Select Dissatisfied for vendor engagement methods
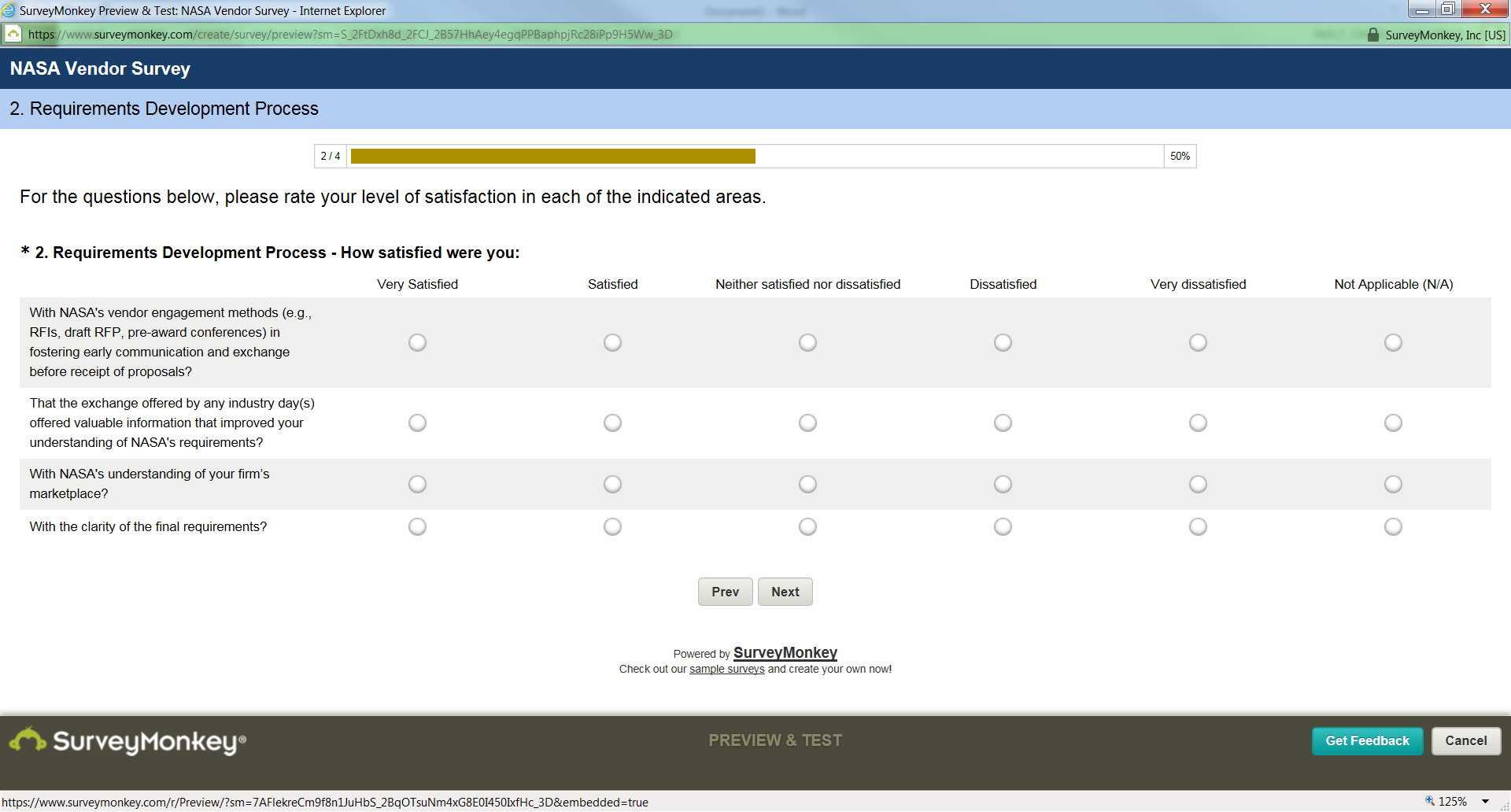Image resolution: width=1511 pixels, height=812 pixels. 1003,342
